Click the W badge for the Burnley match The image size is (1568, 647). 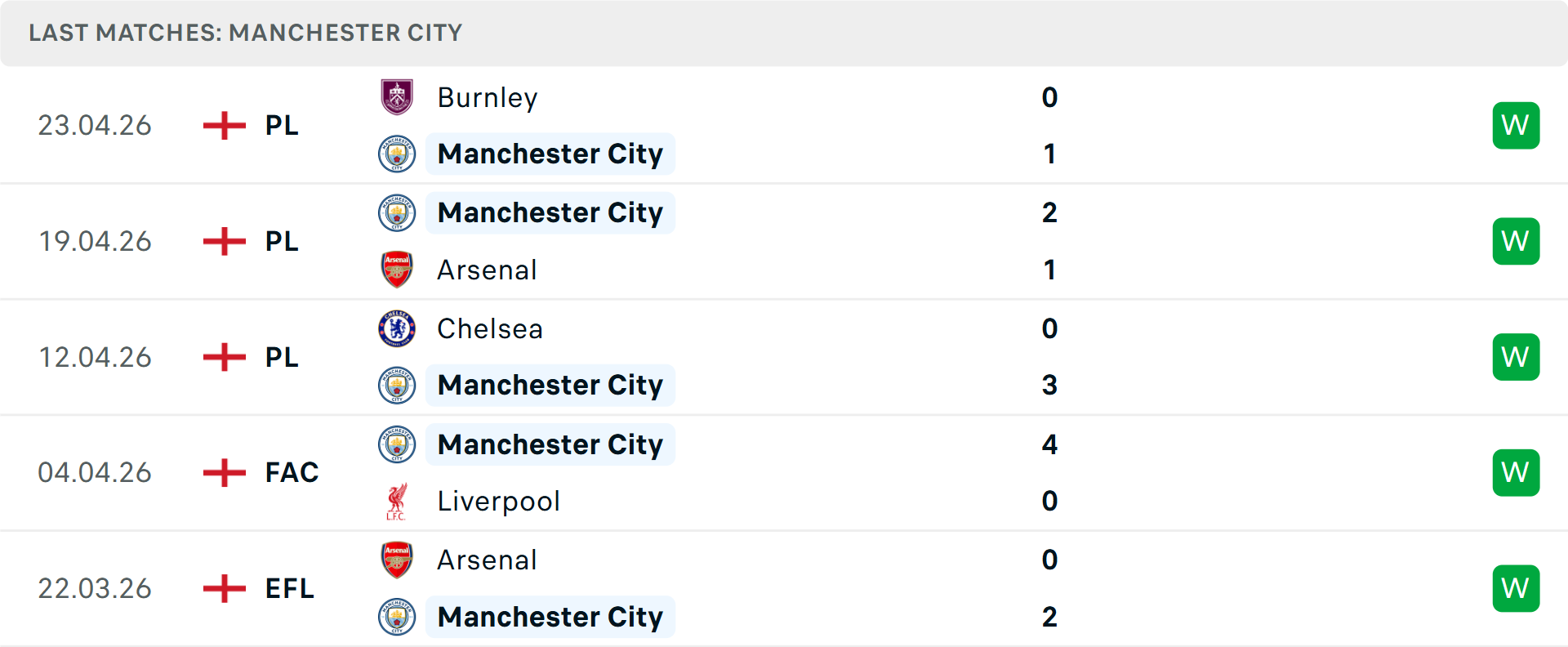click(x=1516, y=125)
